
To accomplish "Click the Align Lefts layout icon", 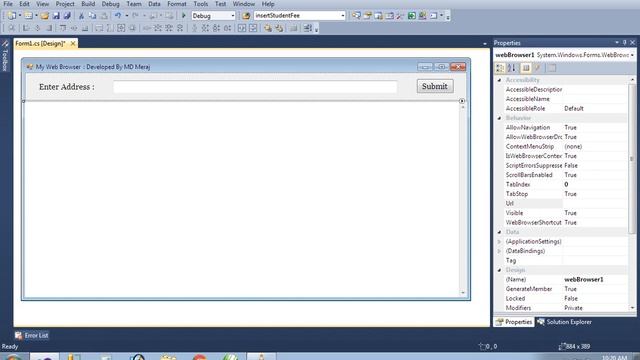I will tap(26, 28).
